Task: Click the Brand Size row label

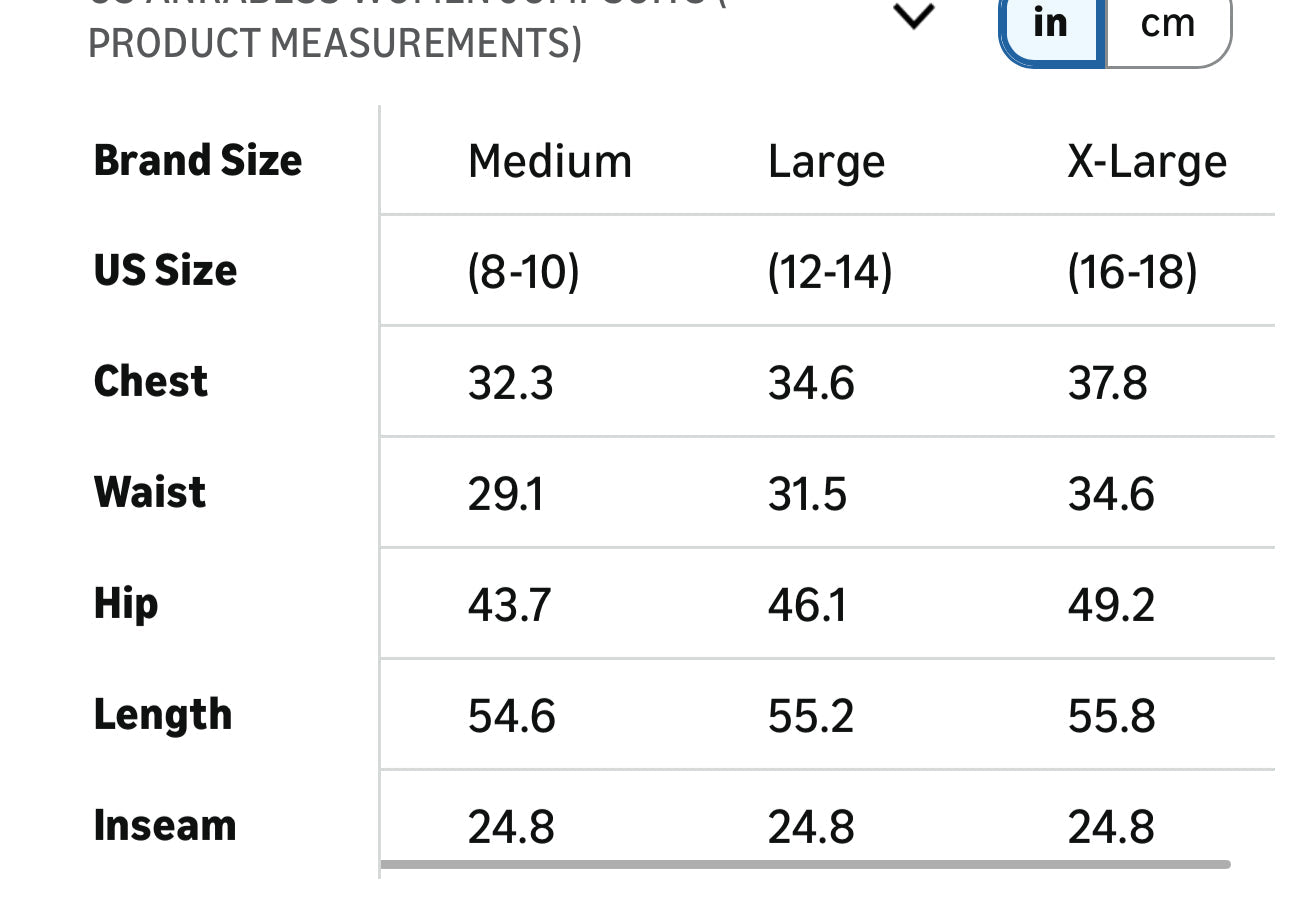Action: tap(198, 161)
